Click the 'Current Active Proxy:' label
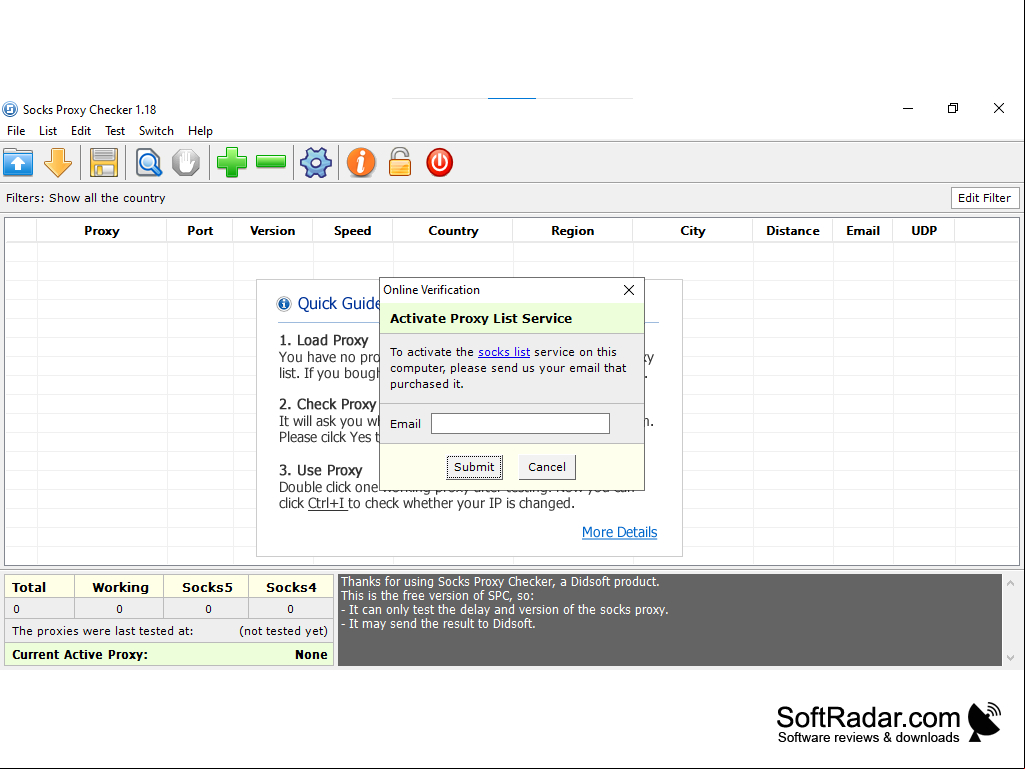Screen dimensions: 1025x769 (80, 655)
